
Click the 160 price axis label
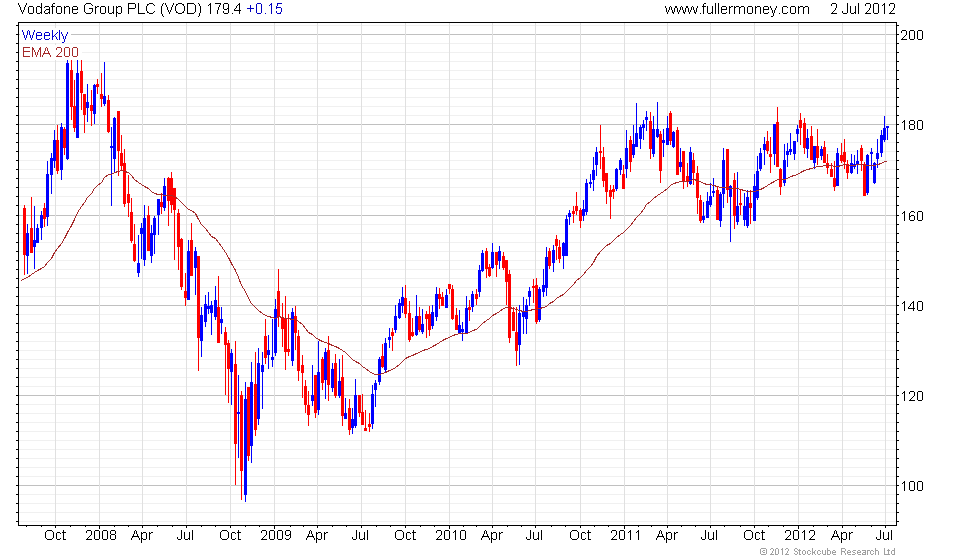click(911, 216)
